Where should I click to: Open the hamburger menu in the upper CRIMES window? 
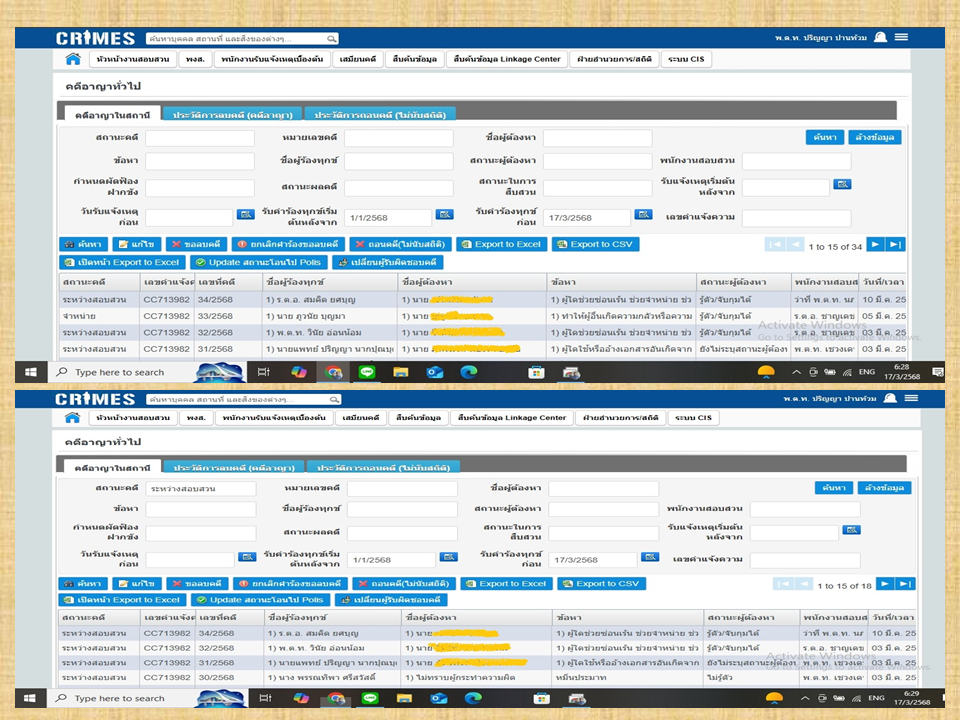tap(902, 37)
